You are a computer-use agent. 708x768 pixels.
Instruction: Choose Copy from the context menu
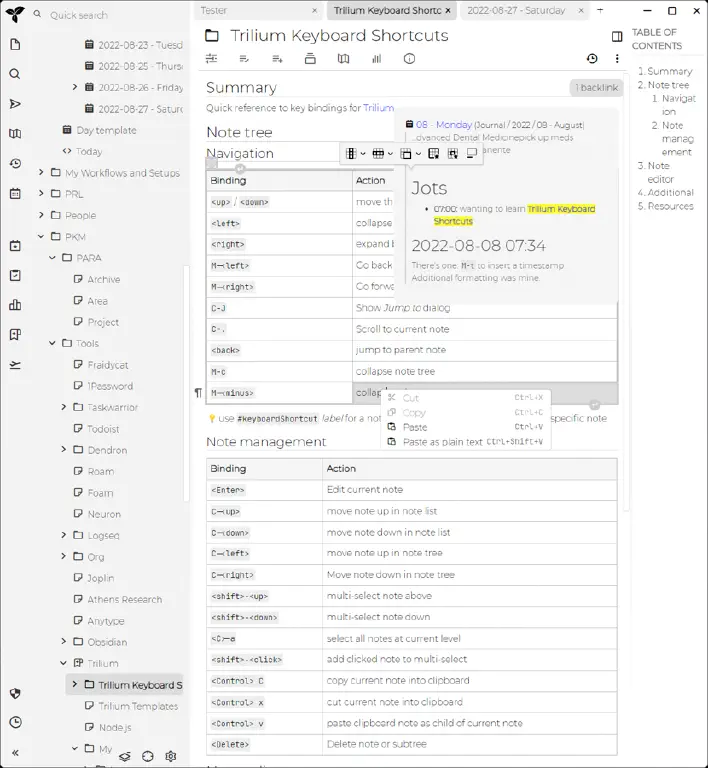point(465,412)
